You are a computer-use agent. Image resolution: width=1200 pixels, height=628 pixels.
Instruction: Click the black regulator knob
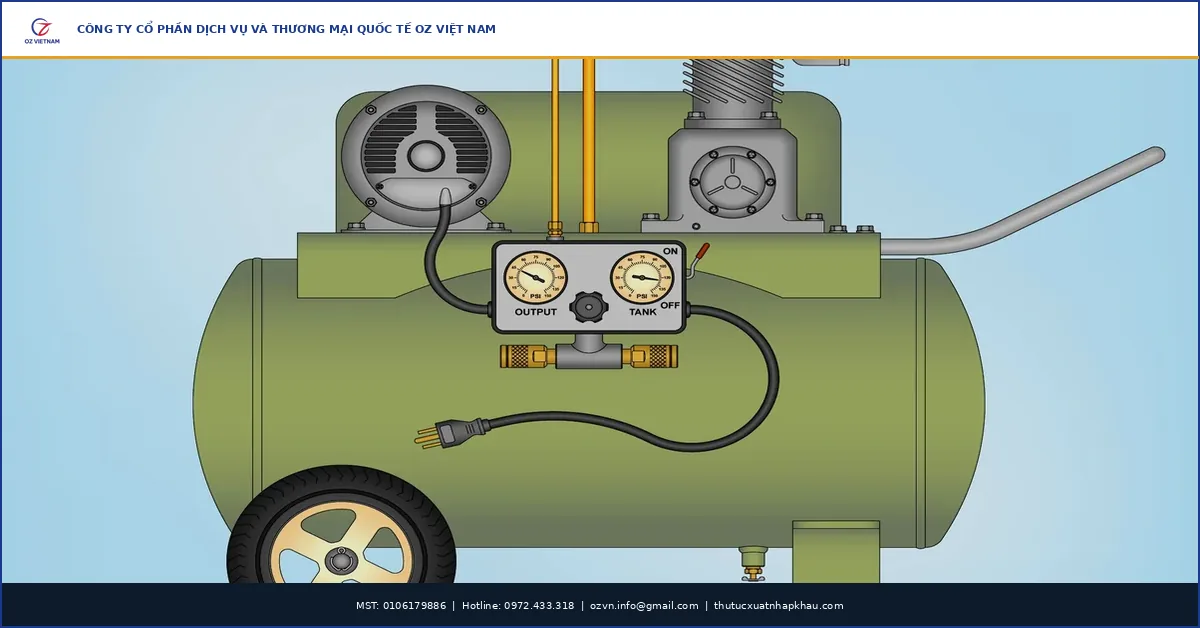[589, 307]
